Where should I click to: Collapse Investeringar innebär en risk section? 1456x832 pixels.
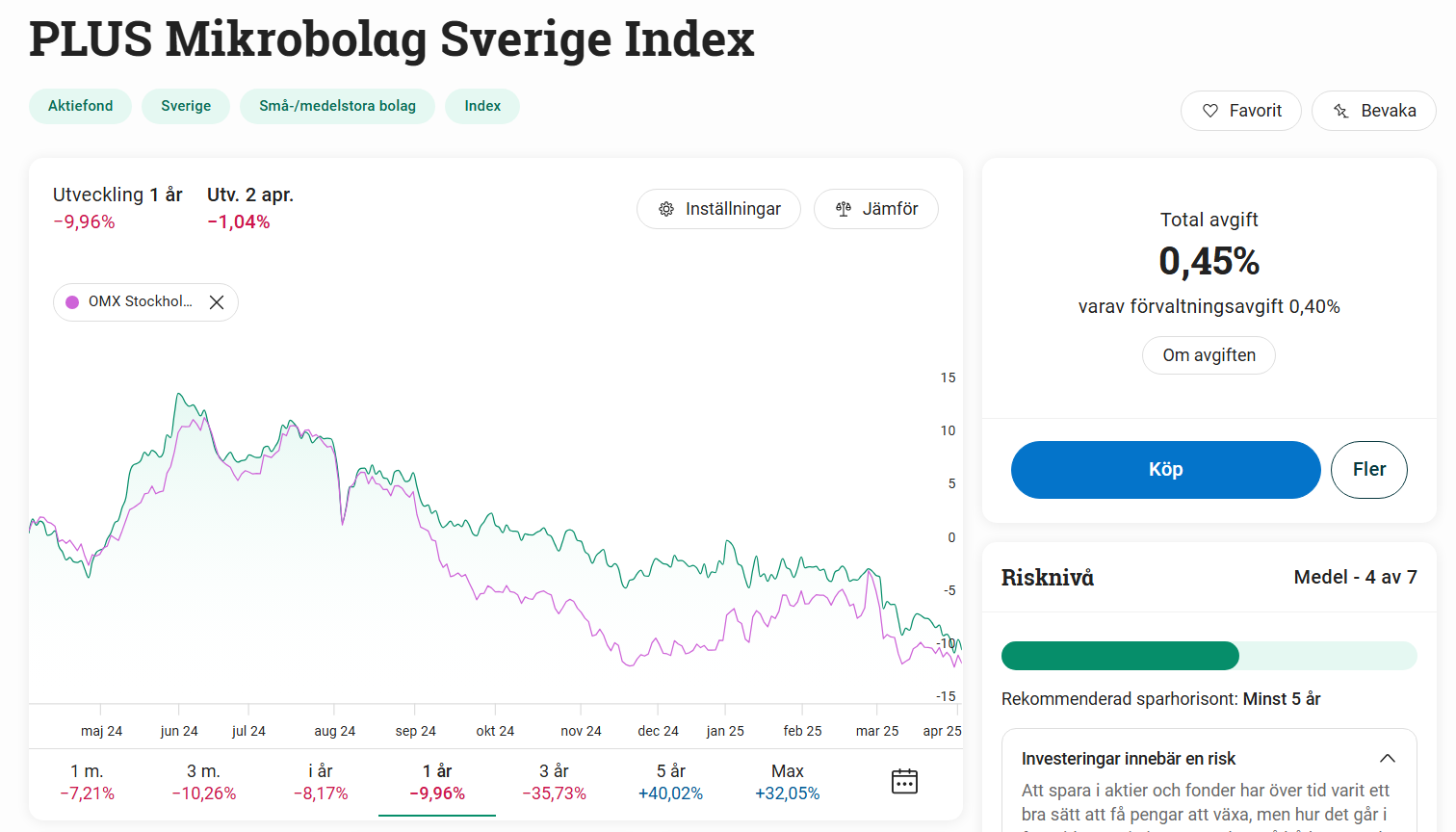(x=1388, y=759)
